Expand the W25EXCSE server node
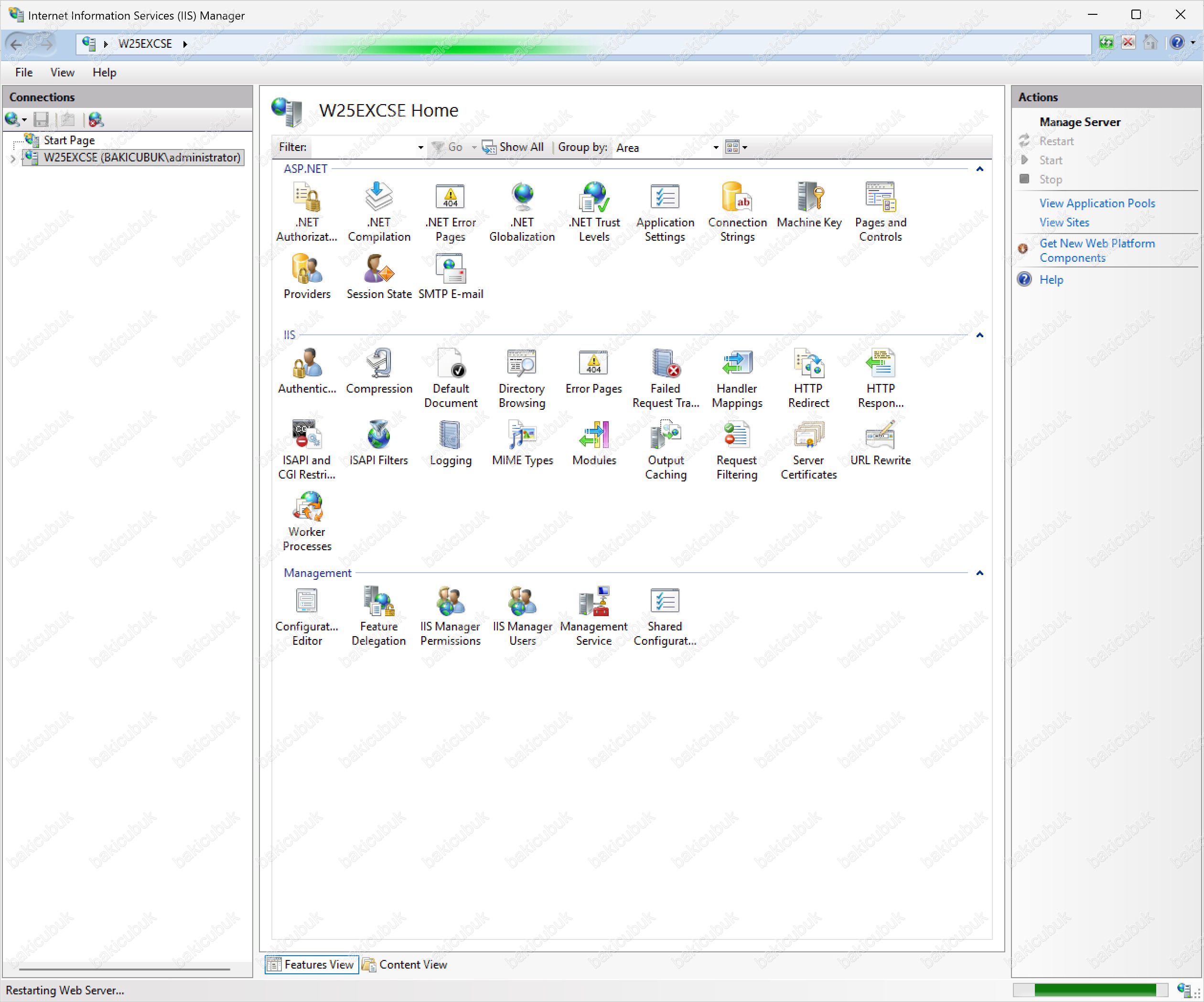The image size is (1204, 1002). 12,159
